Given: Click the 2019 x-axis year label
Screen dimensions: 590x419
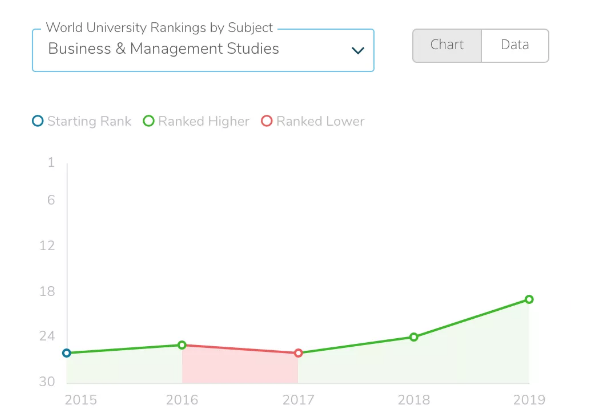Looking at the screenshot, I should coord(529,400).
